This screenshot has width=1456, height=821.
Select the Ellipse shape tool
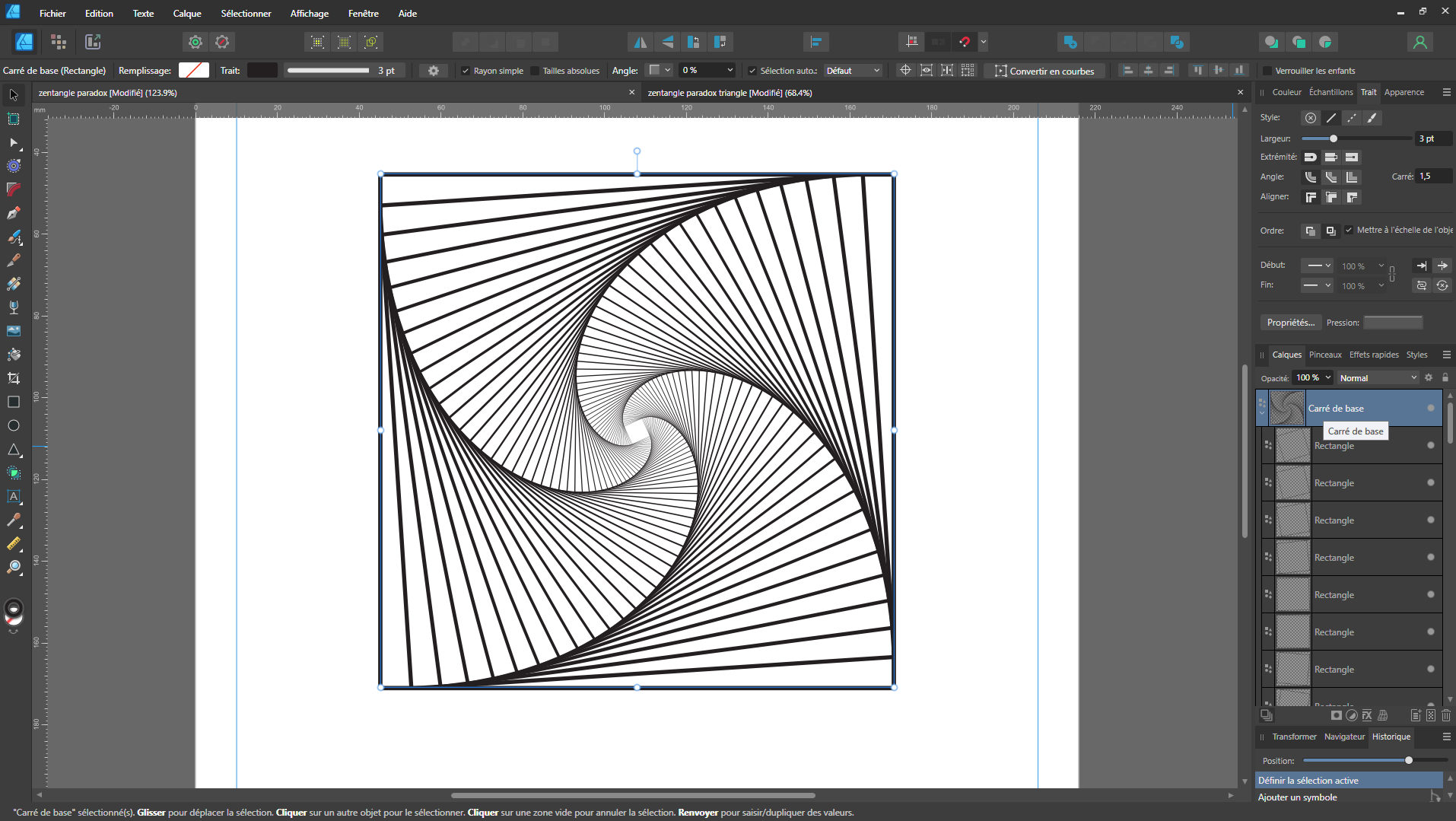click(x=14, y=425)
